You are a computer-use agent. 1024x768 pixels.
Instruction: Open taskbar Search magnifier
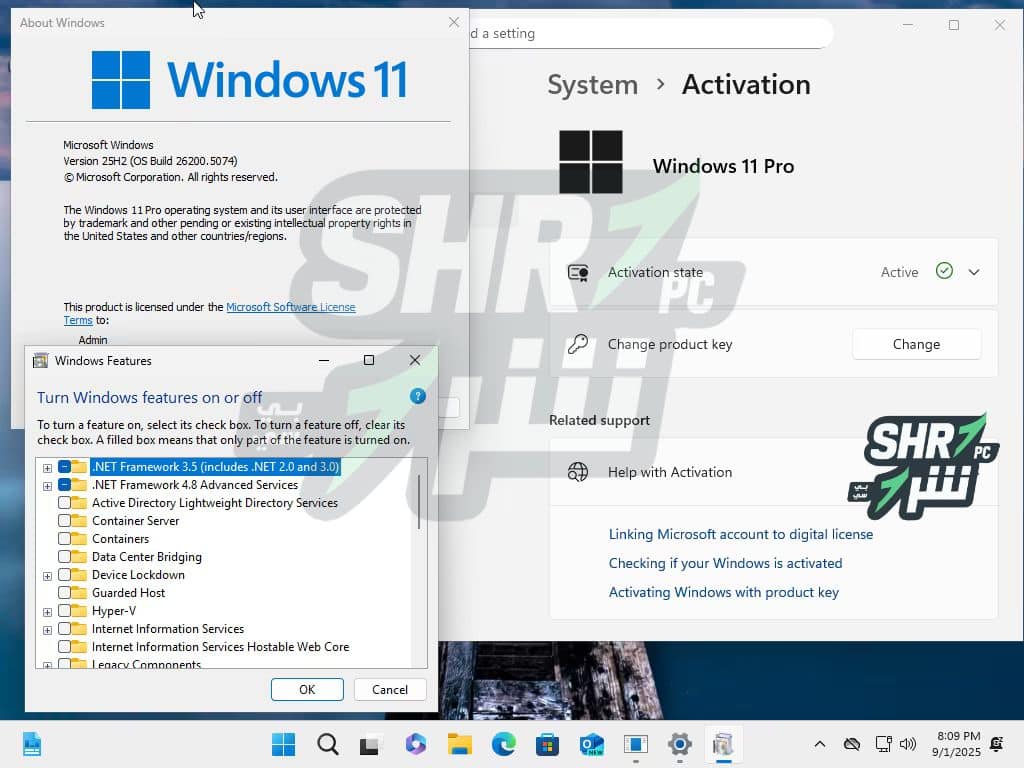[328, 744]
